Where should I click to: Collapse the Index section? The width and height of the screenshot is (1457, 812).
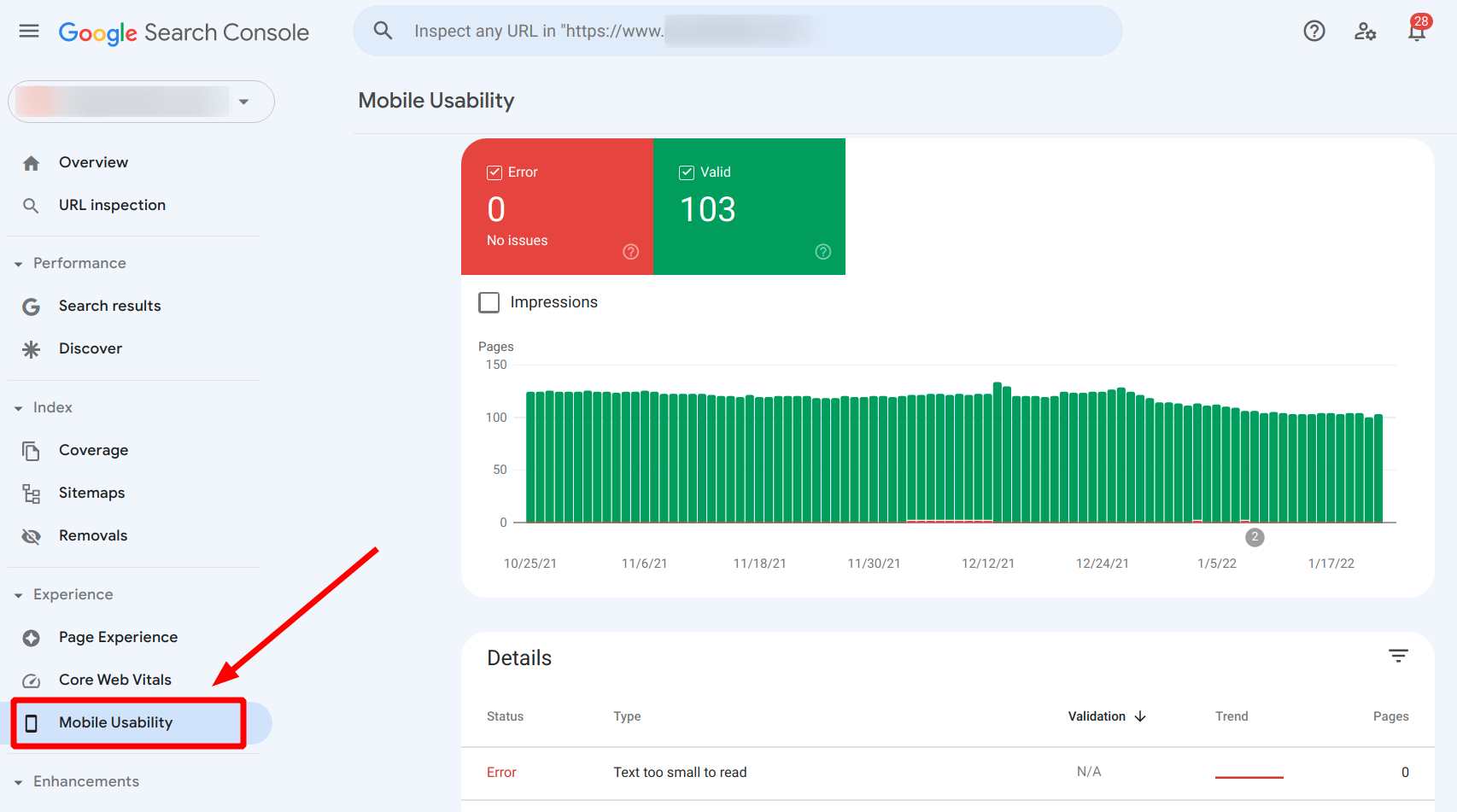coord(19,407)
